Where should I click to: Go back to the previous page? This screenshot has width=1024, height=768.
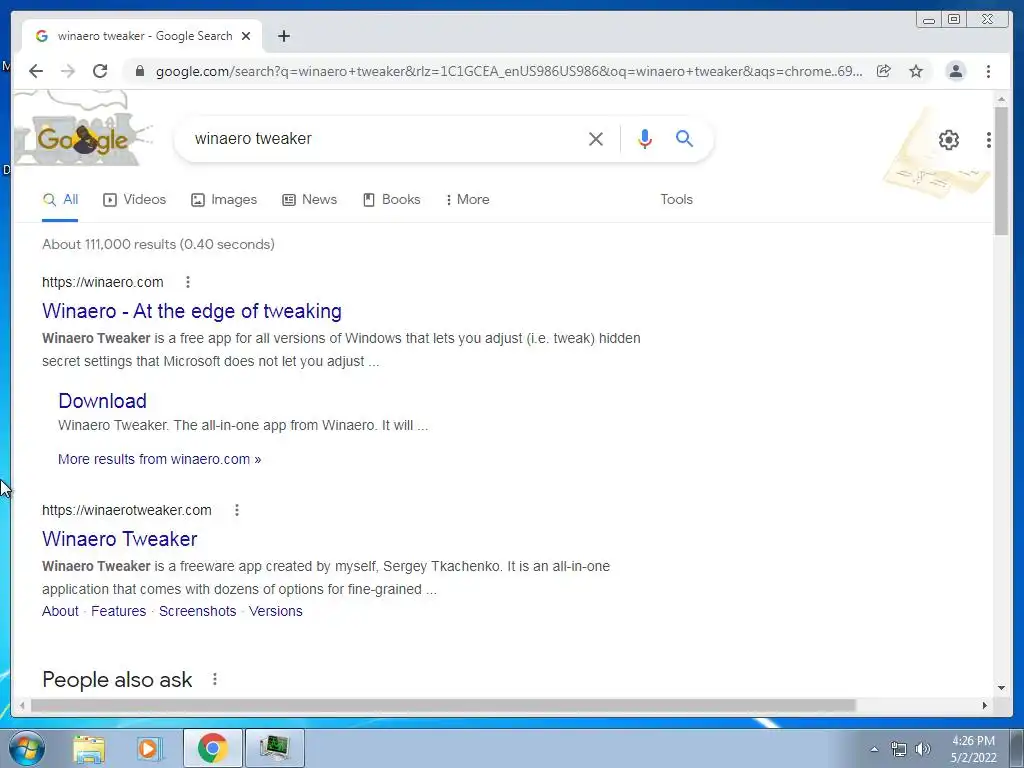pos(36,71)
